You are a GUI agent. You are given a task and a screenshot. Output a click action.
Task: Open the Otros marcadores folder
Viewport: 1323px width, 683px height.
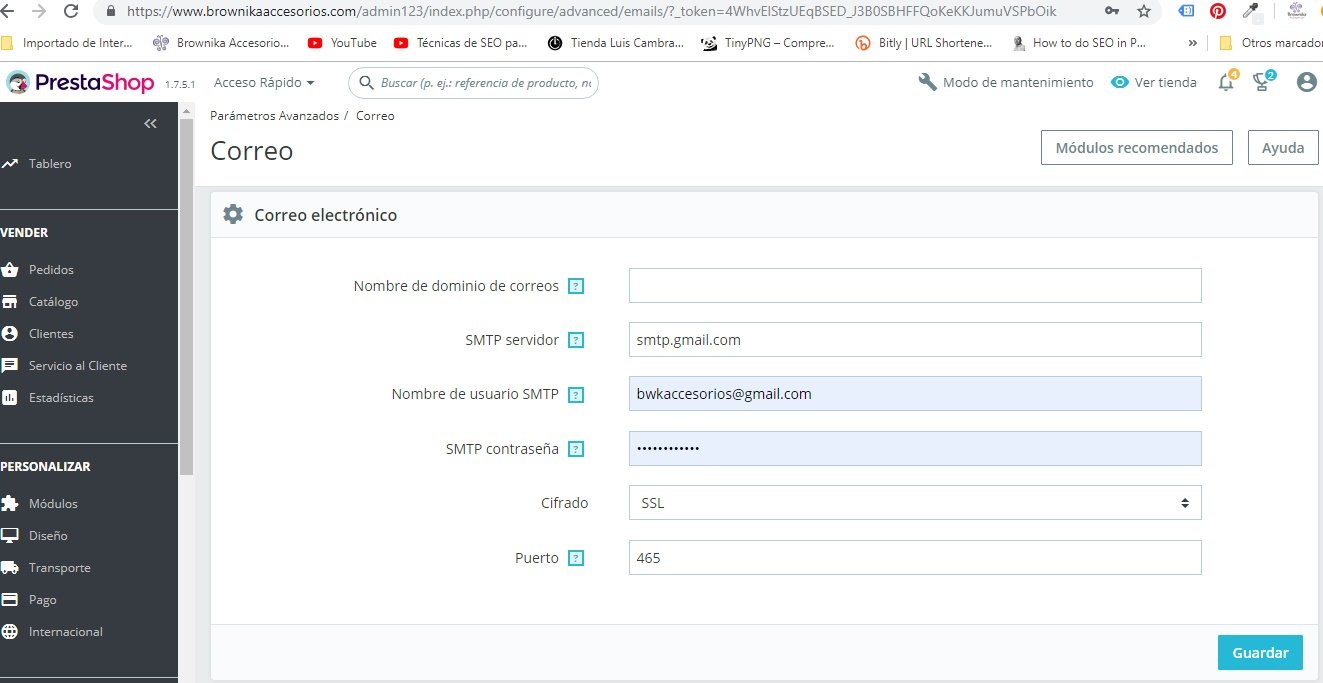click(1270, 43)
